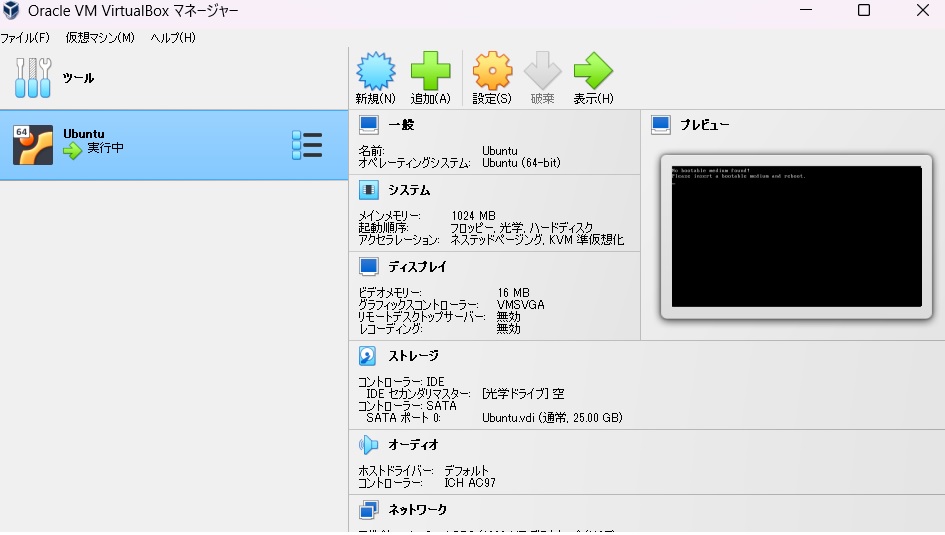This screenshot has height=535, width=945.
Task: Click the Display (ディスプレイ) section title
Action: [417, 266]
